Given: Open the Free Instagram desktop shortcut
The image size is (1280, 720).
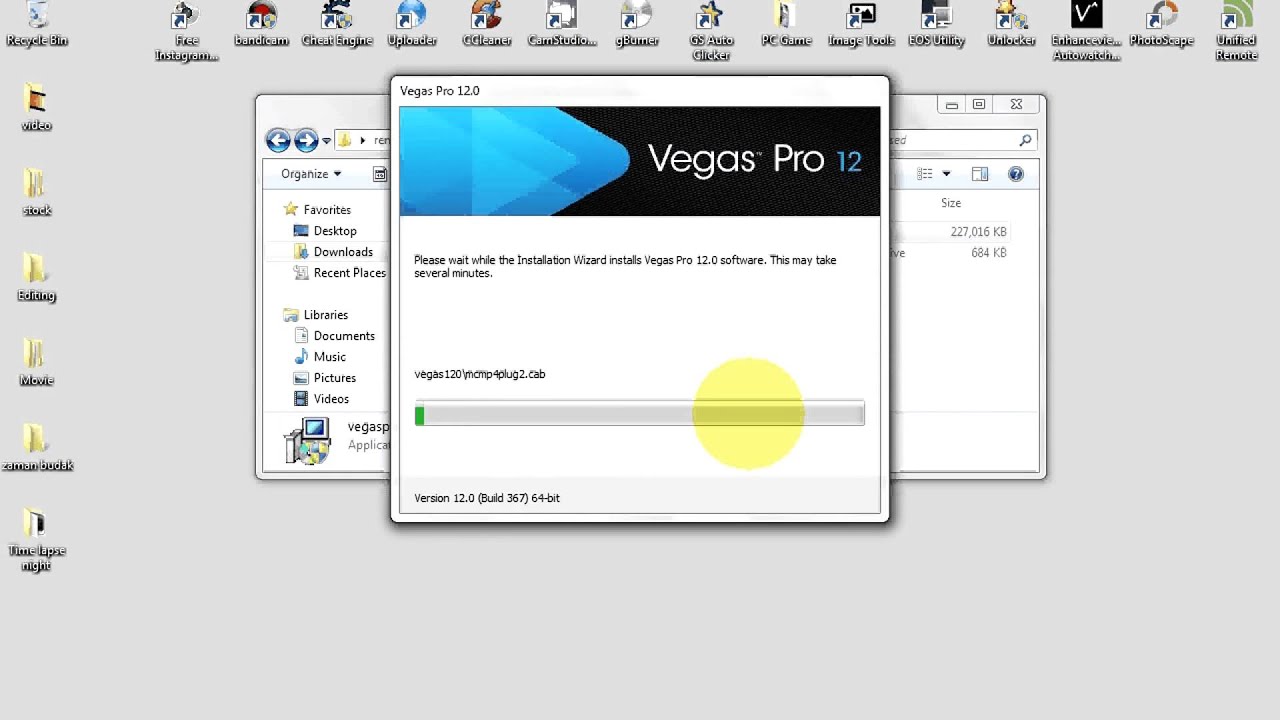Looking at the screenshot, I should pos(186,31).
